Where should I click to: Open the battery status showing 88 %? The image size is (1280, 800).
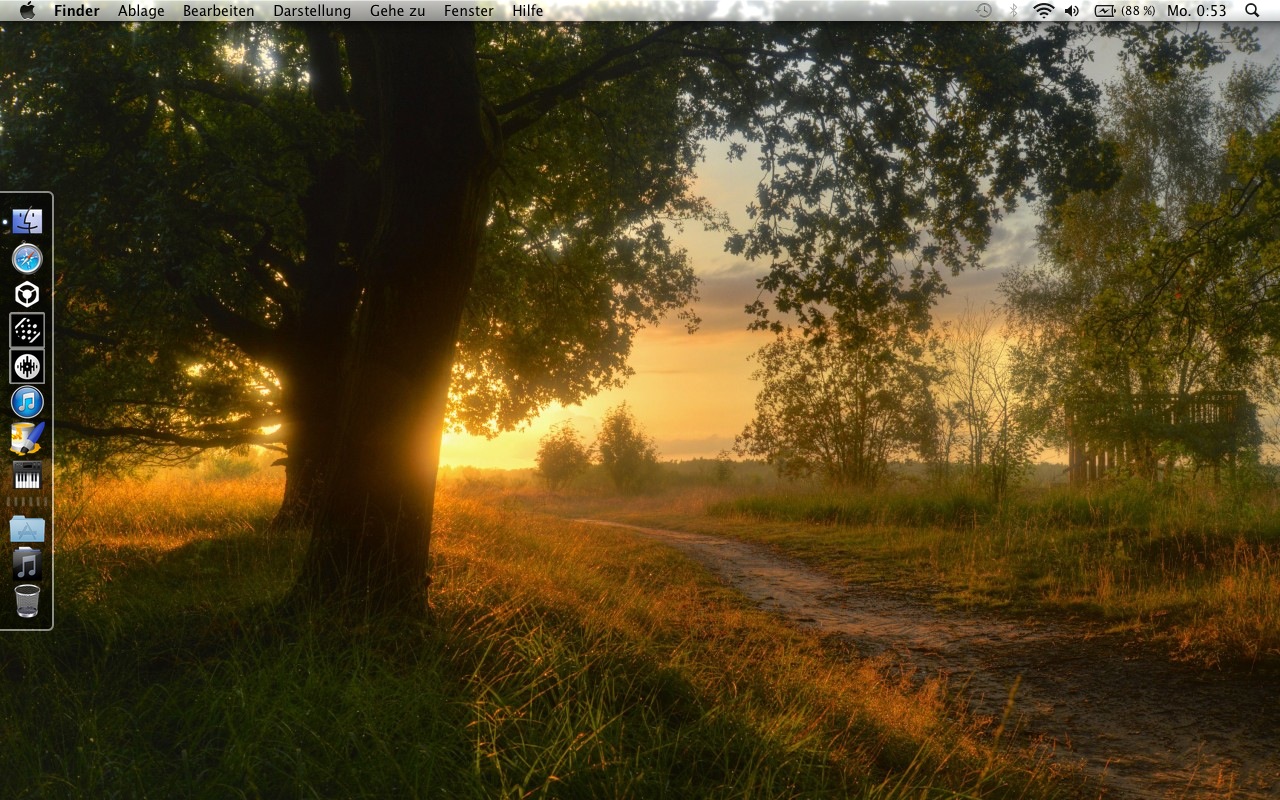point(1124,11)
